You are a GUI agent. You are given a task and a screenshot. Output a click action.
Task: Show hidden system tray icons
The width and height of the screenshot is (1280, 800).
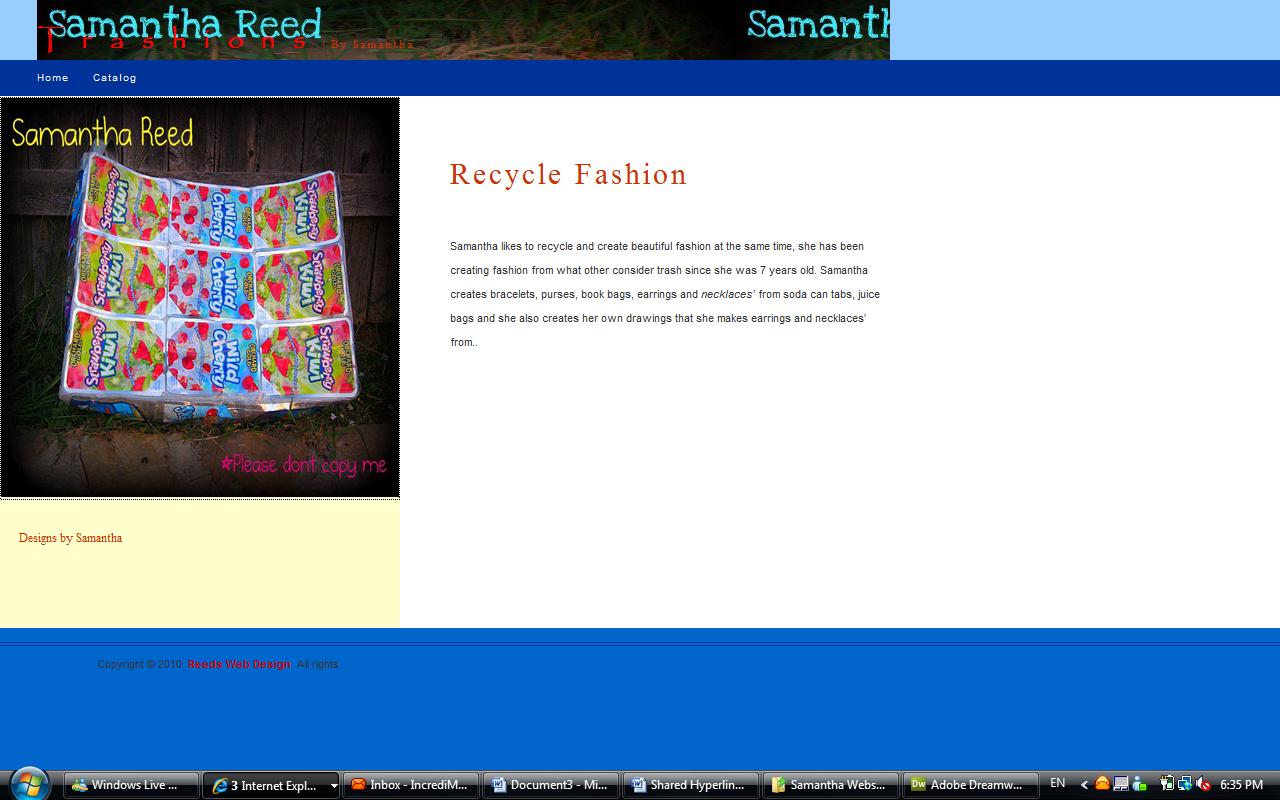[1084, 785]
